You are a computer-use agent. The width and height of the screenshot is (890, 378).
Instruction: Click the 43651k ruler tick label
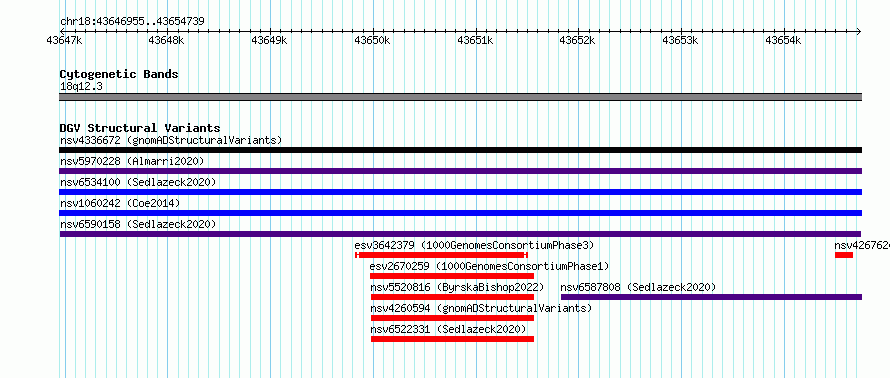476,40
